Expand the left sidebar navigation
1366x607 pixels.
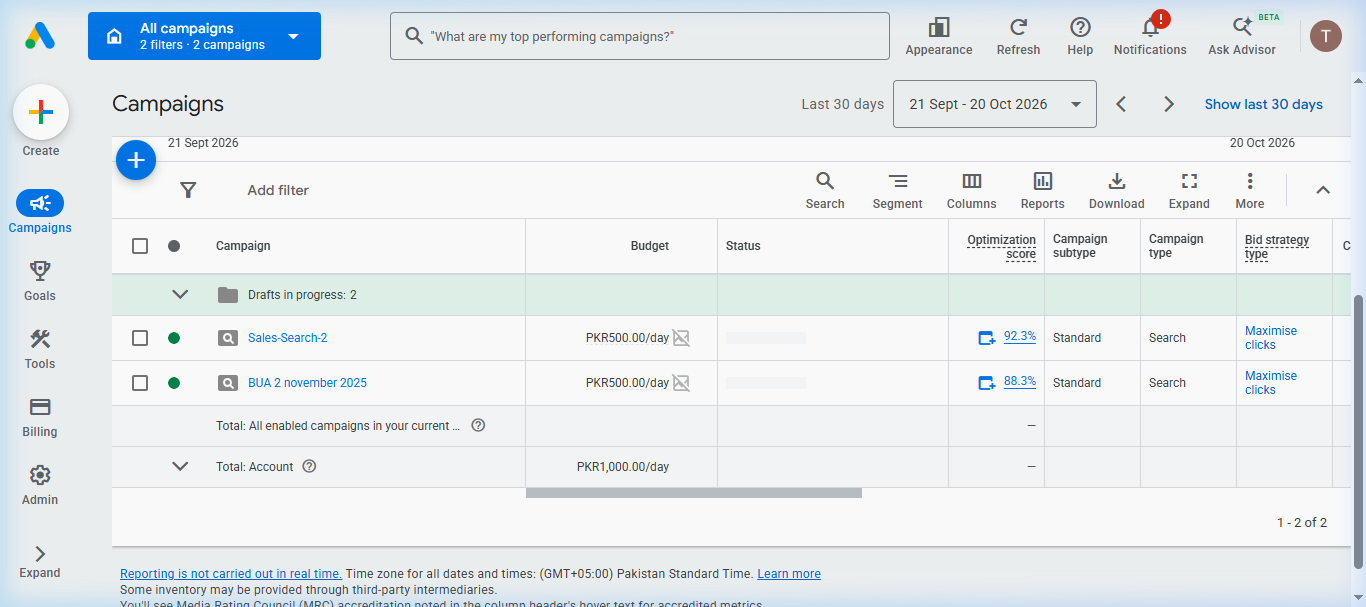(40, 562)
